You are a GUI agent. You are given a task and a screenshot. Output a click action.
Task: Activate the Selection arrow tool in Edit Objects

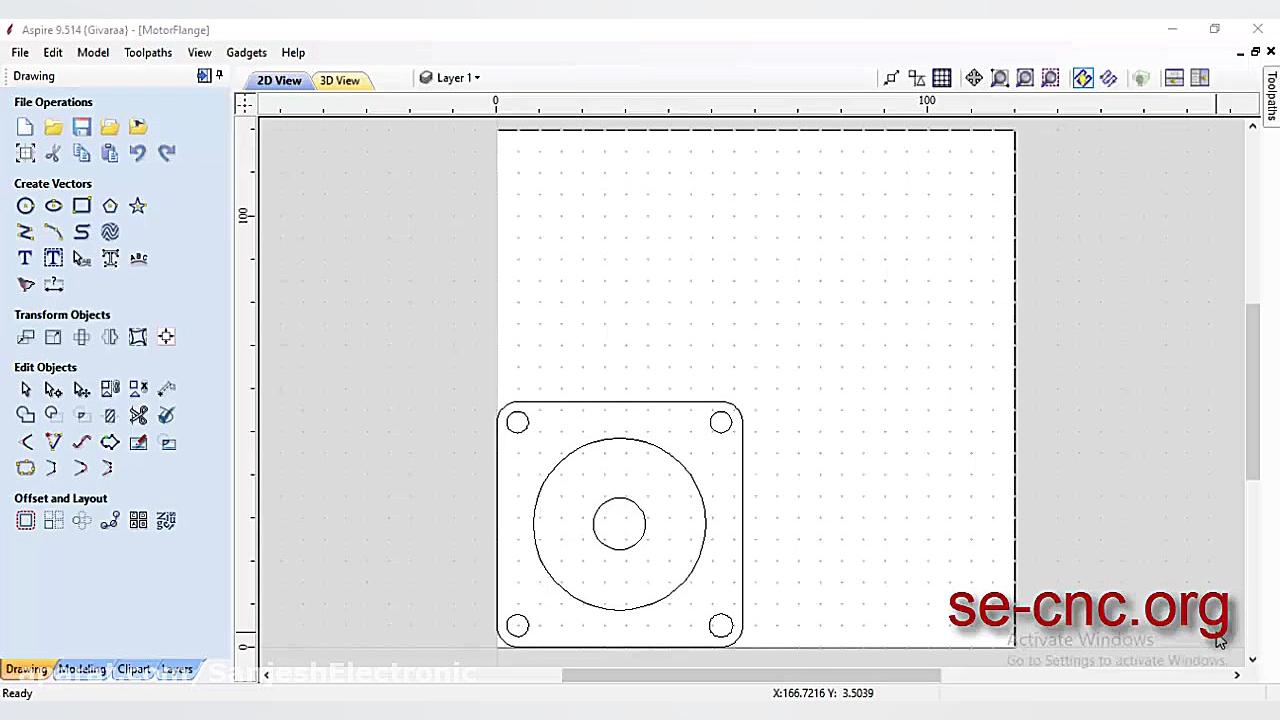point(25,389)
